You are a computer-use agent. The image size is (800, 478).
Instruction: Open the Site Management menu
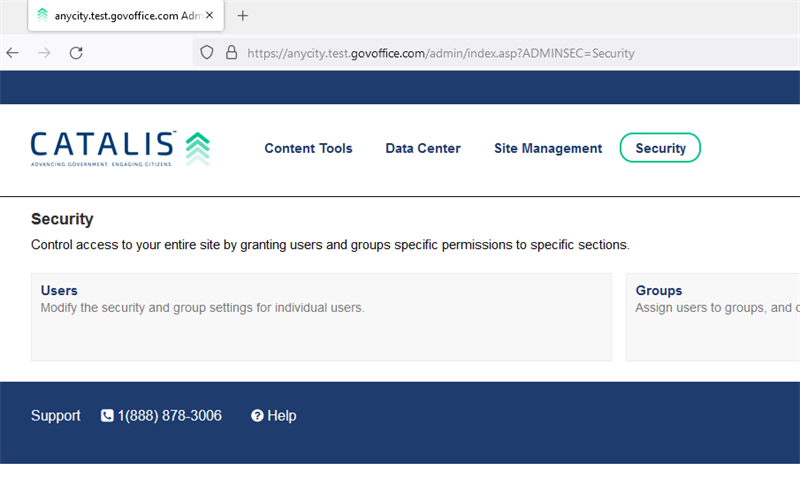click(x=548, y=148)
